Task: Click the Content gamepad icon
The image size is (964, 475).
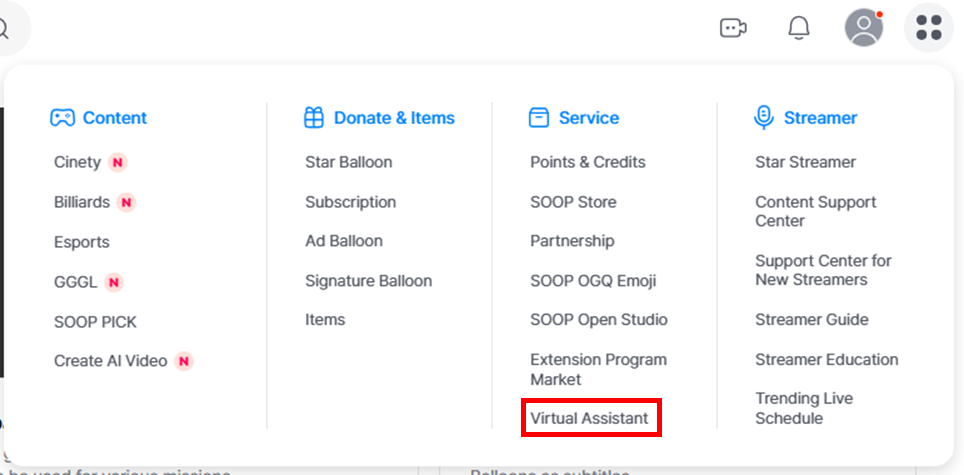Action: [x=62, y=118]
